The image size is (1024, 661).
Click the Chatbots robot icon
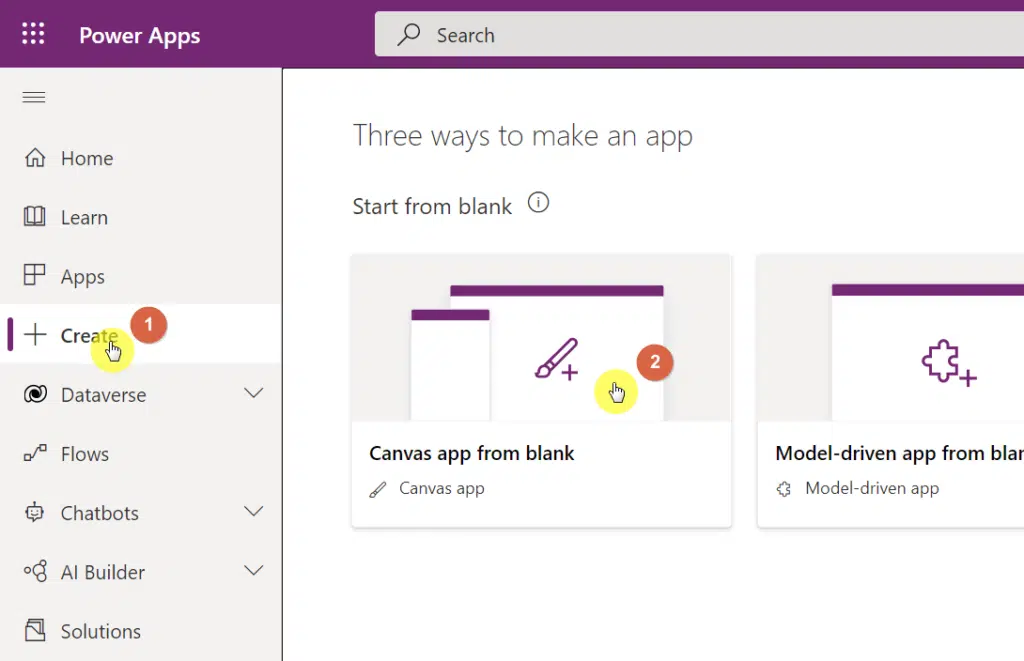35,512
